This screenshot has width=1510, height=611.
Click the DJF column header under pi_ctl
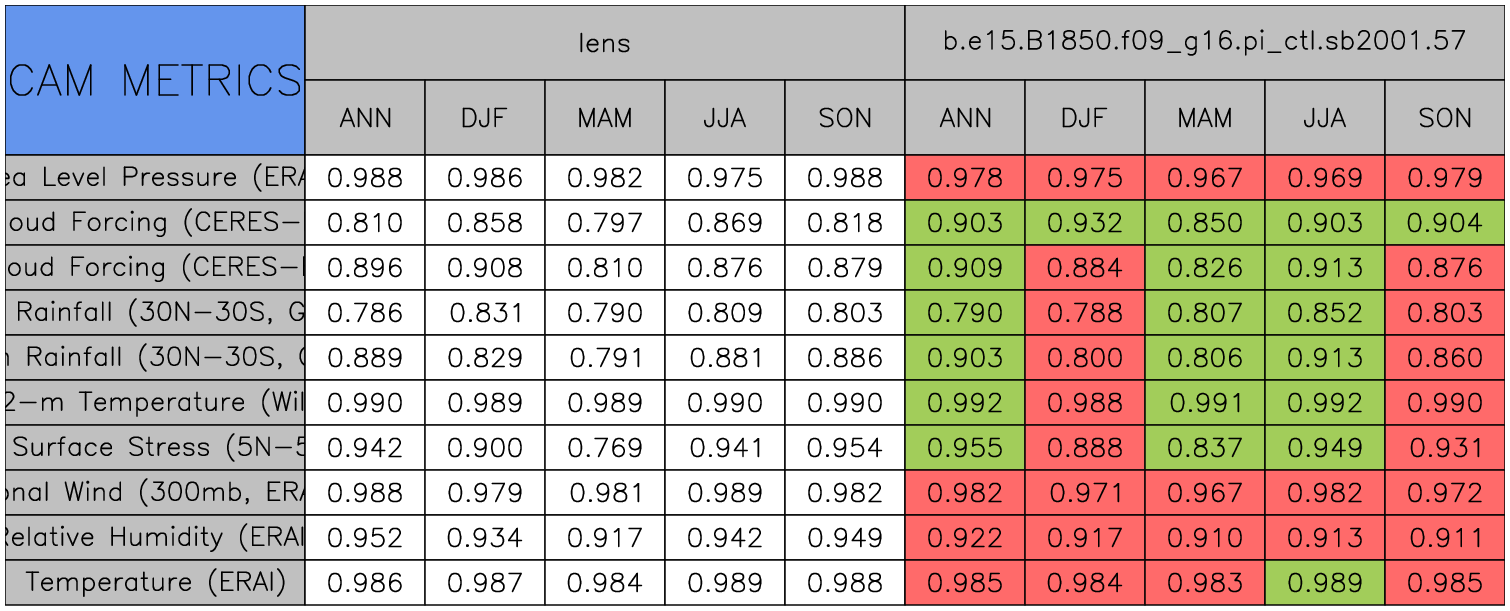1084,118
